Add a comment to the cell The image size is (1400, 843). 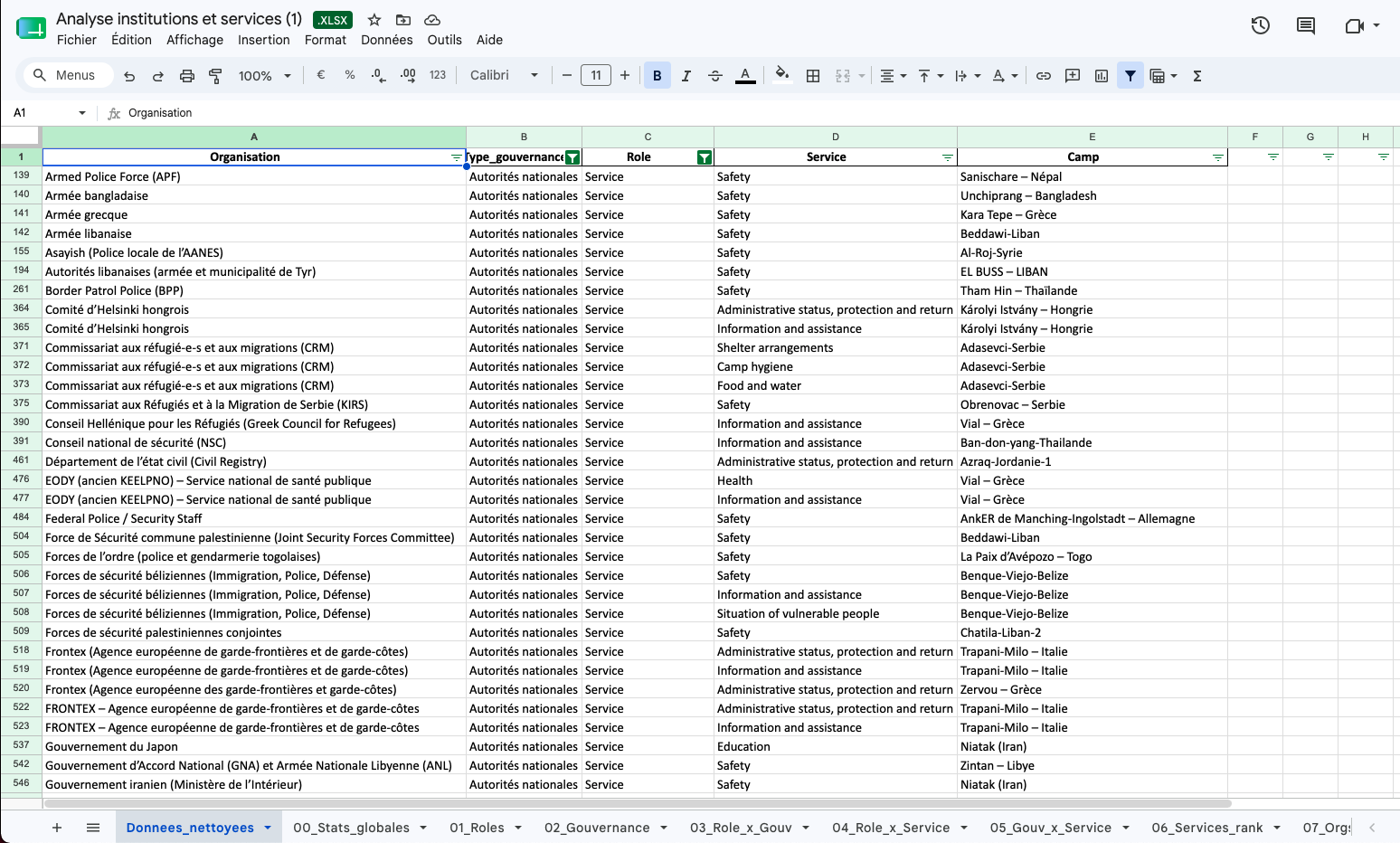tap(1073, 76)
